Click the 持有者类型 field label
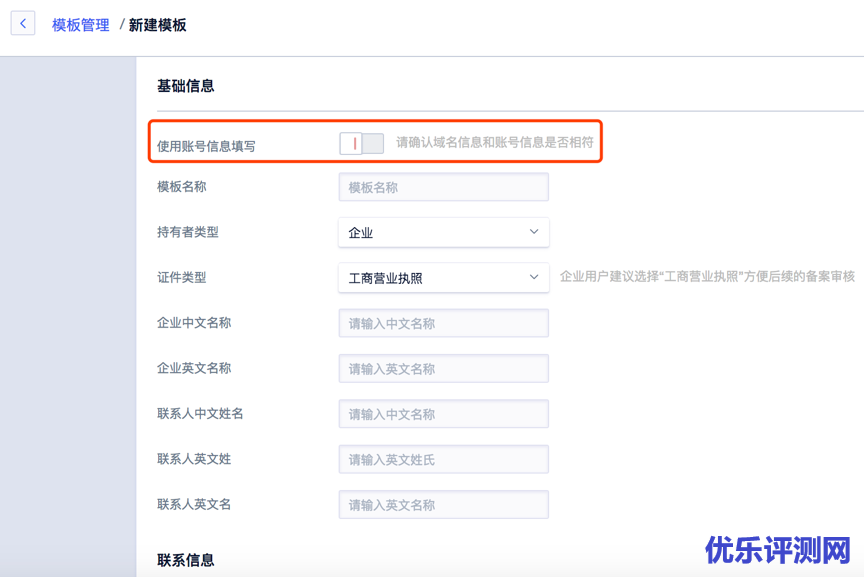 pos(188,232)
